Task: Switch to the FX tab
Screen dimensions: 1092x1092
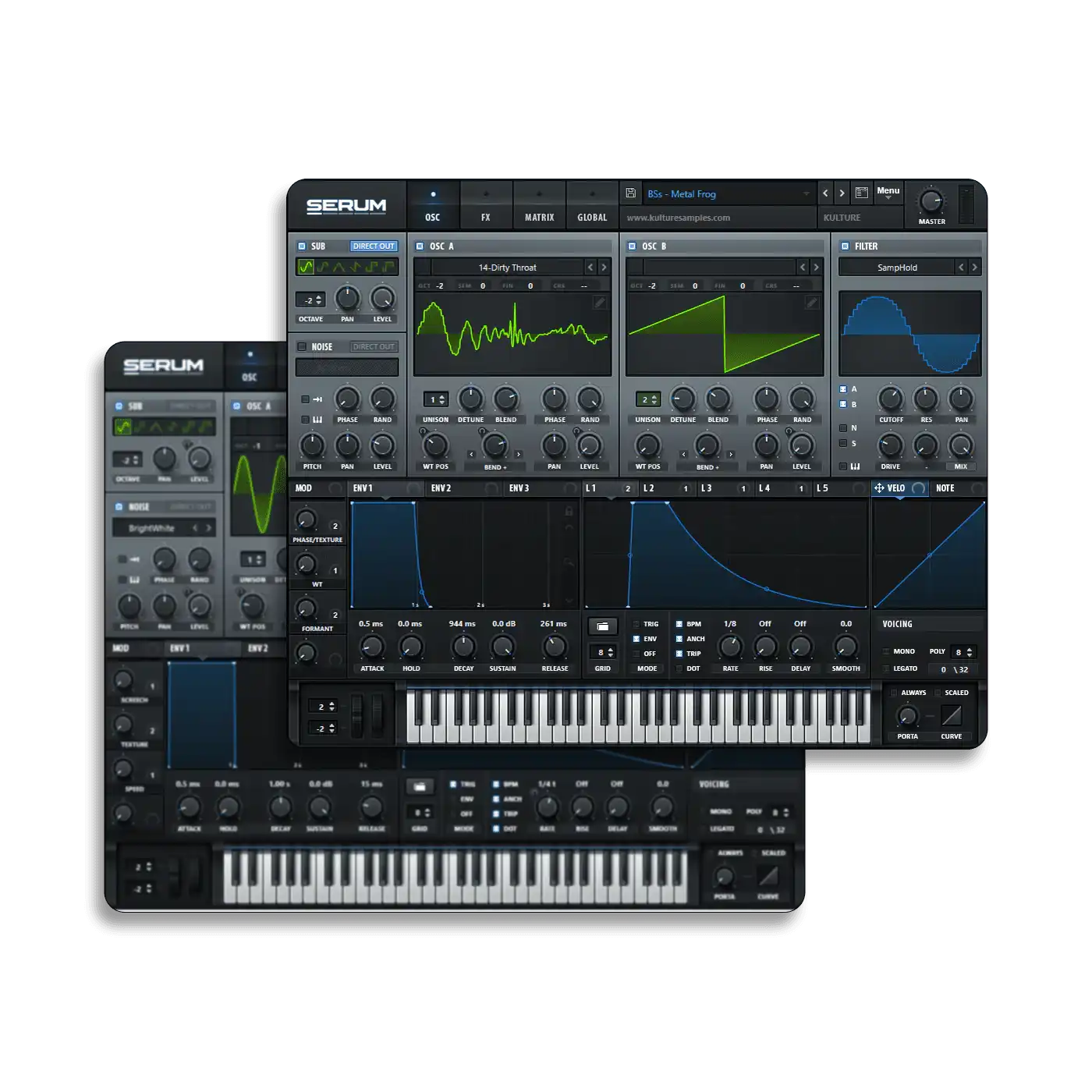Action: click(x=486, y=206)
